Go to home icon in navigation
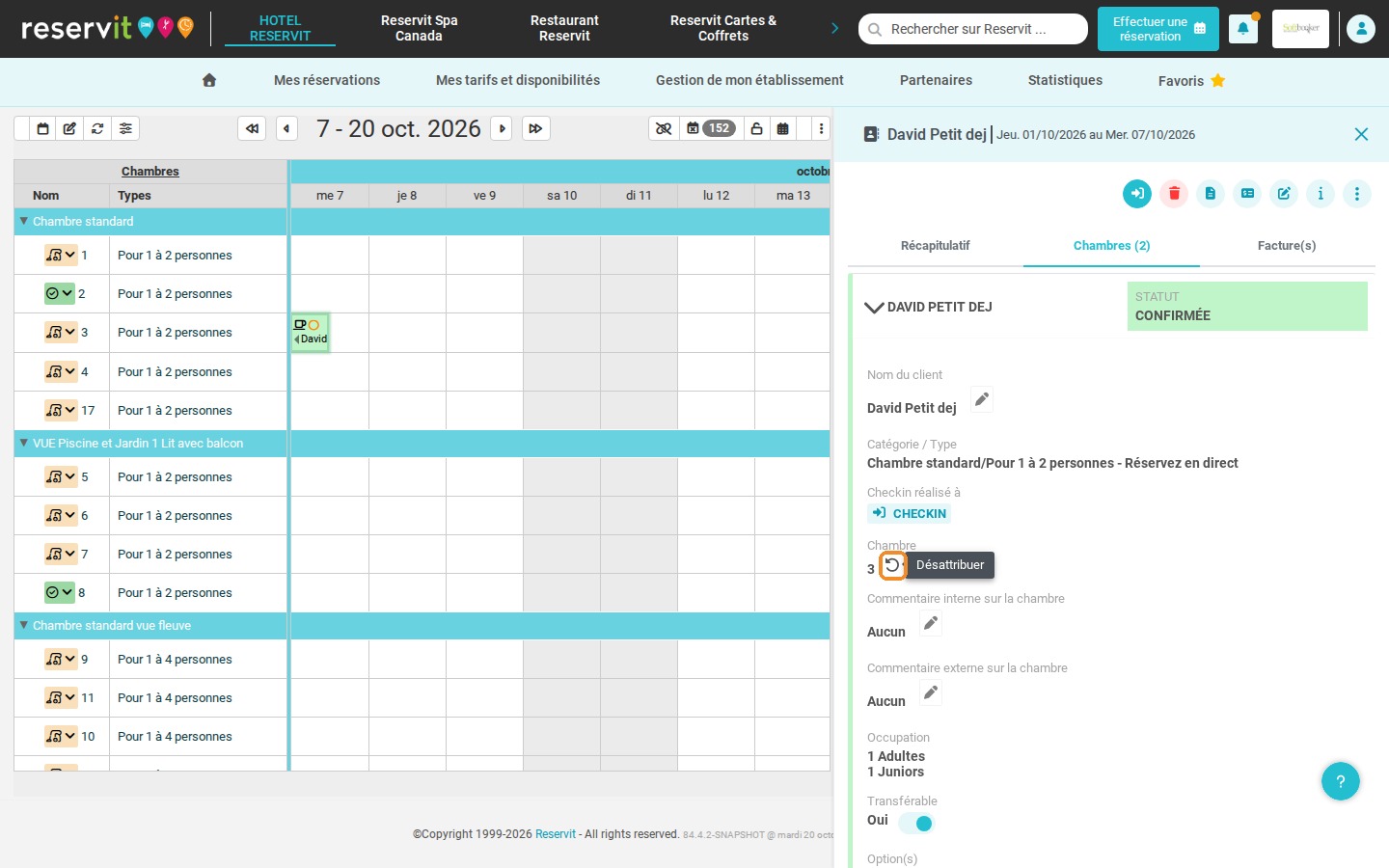Image resolution: width=1389 pixels, height=868 pixels. (209, 80)
